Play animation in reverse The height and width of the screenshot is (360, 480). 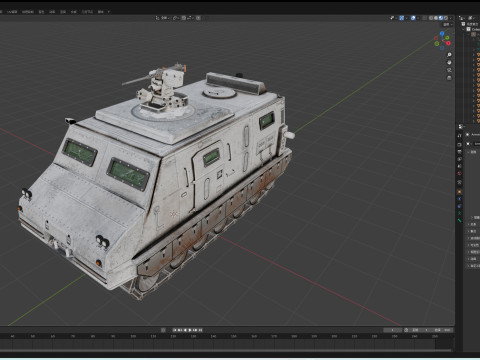185,330
